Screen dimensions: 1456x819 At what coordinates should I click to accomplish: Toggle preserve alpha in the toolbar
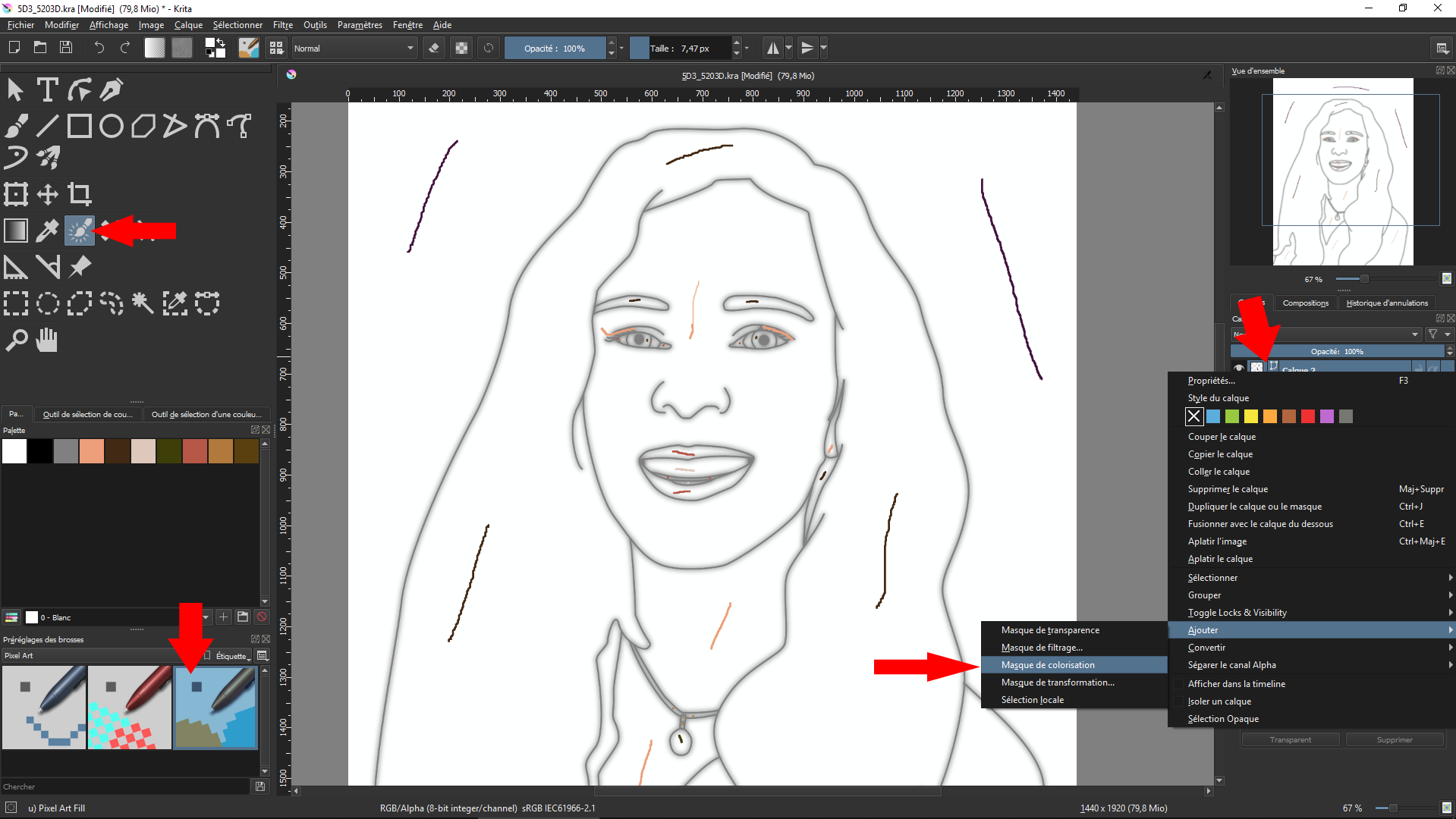pos(461,48)
